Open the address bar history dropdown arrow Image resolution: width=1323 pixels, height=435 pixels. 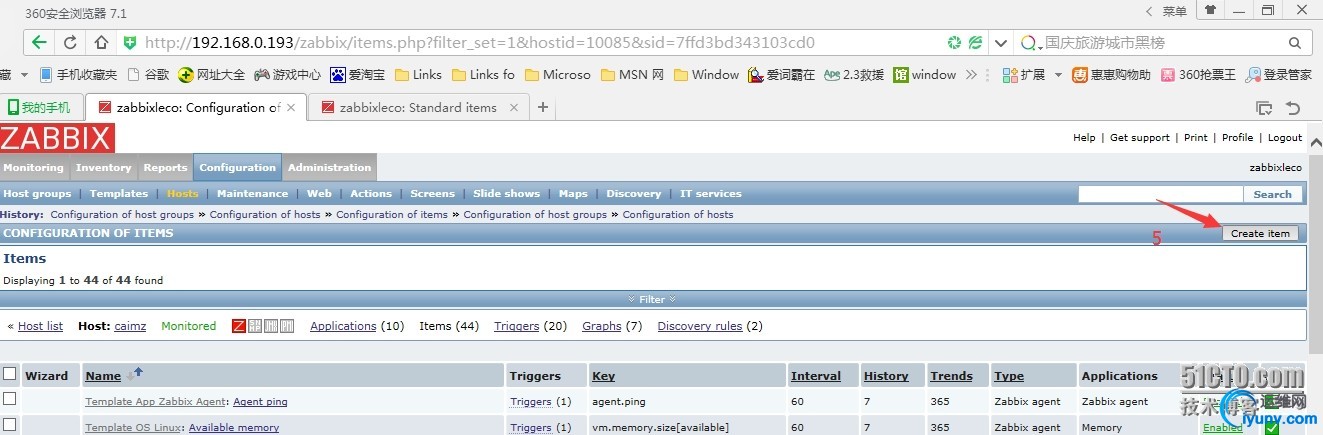pyautogui.click(x=1001, y=43)
